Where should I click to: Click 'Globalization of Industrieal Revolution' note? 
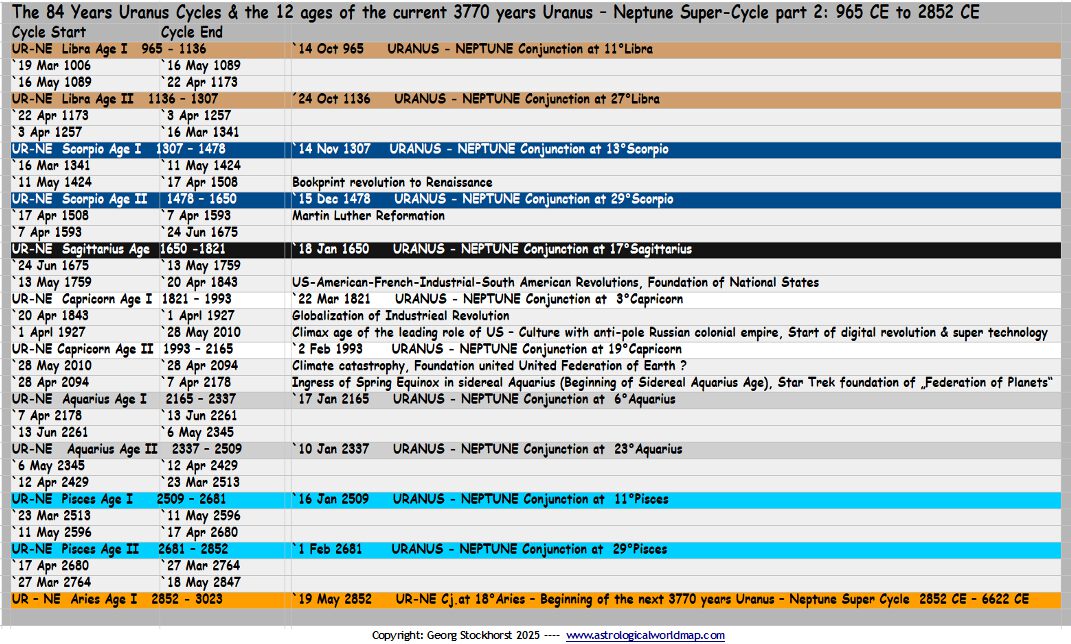tap(401, 316)
